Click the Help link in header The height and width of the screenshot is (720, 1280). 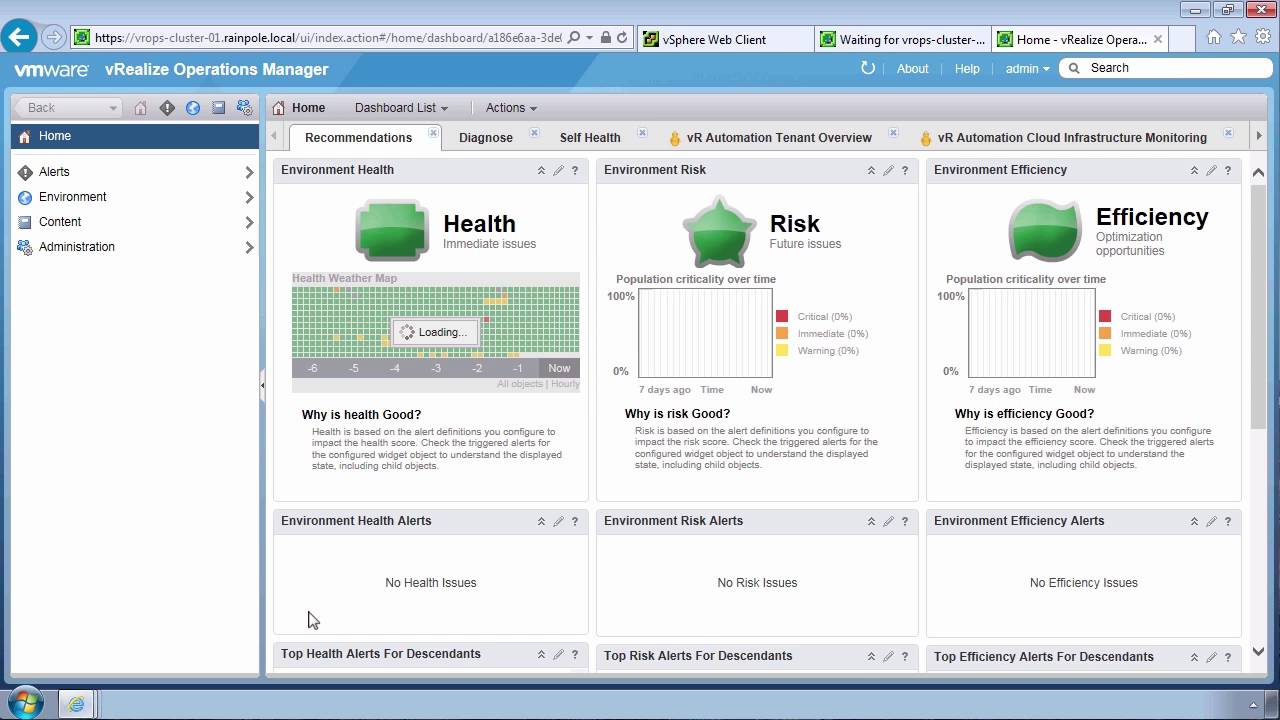(x=967, y=69)
